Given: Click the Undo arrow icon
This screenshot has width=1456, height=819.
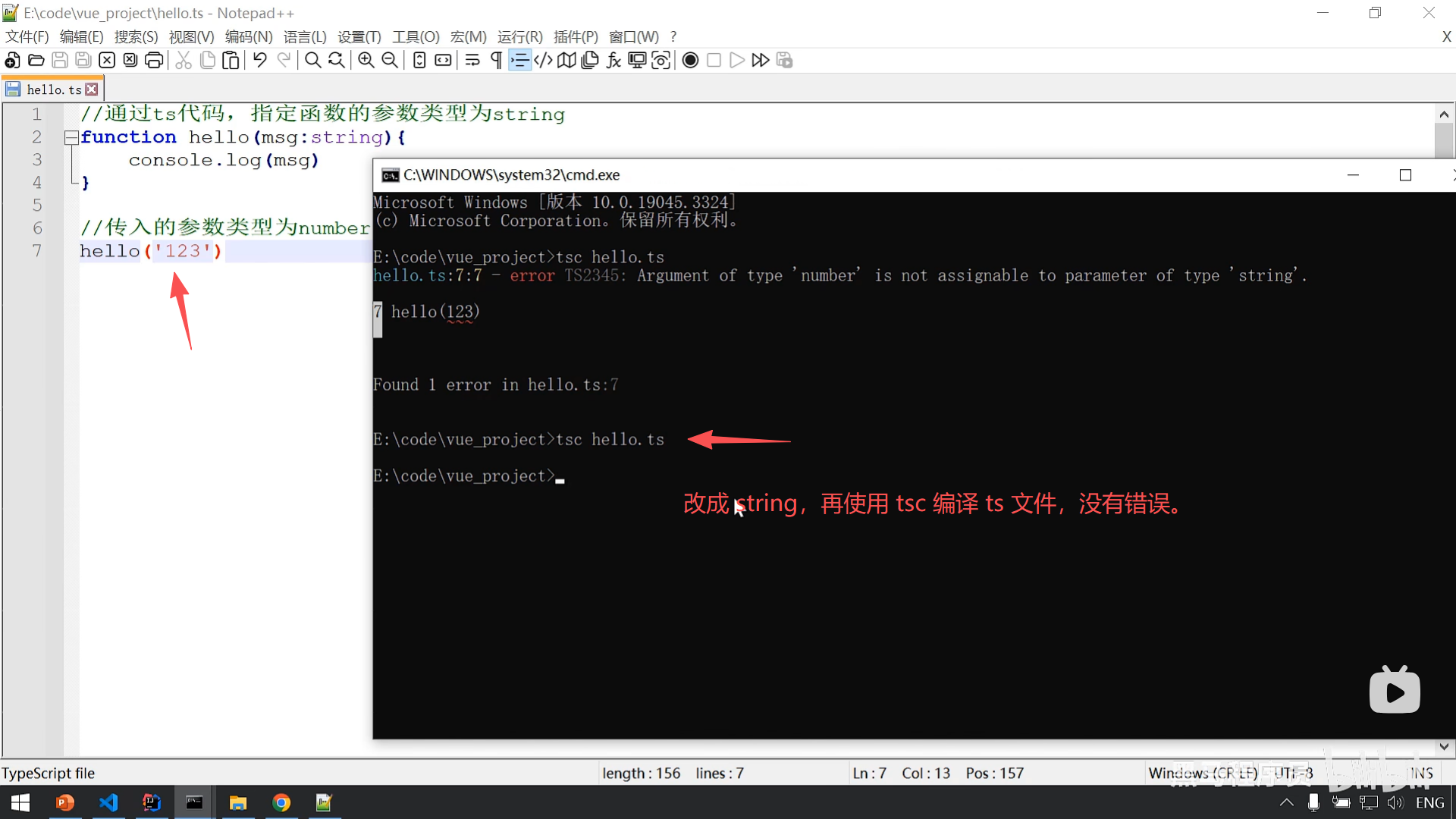Looking at the screenshot, I should point(260,61).
